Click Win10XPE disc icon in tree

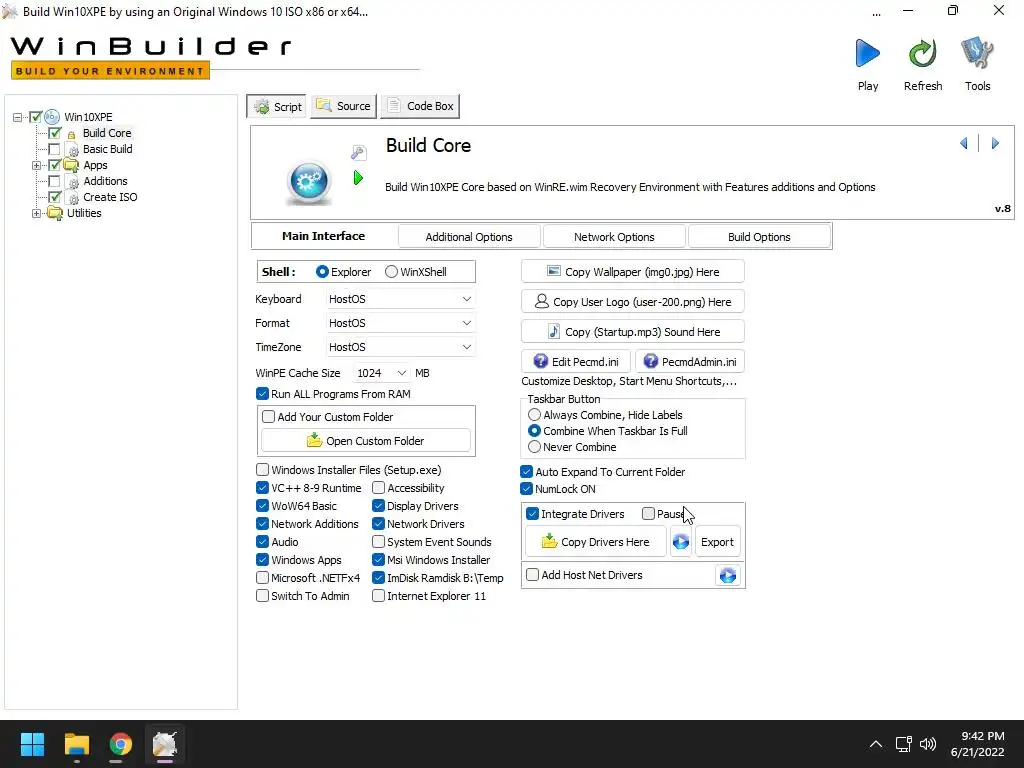pos(52,117)
